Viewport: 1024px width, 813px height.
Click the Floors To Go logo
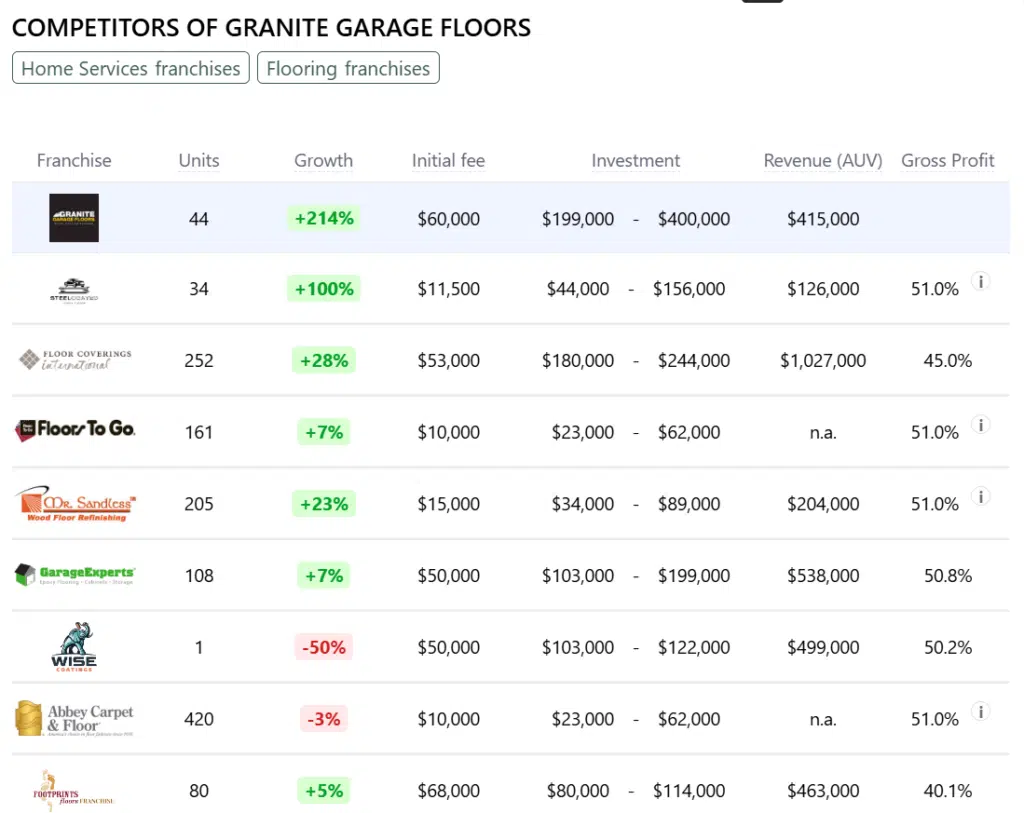pos(74,430)
